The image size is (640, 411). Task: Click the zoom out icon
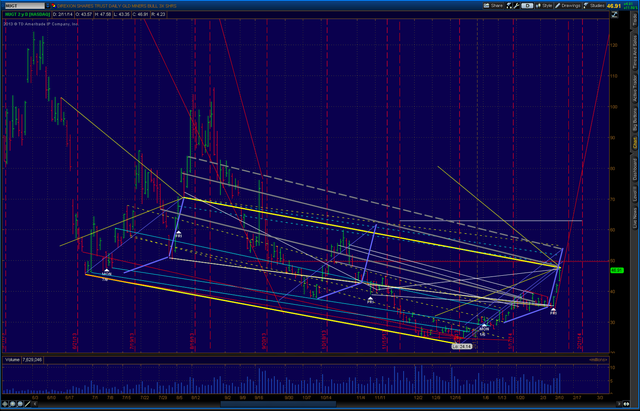tap(20, 404)
